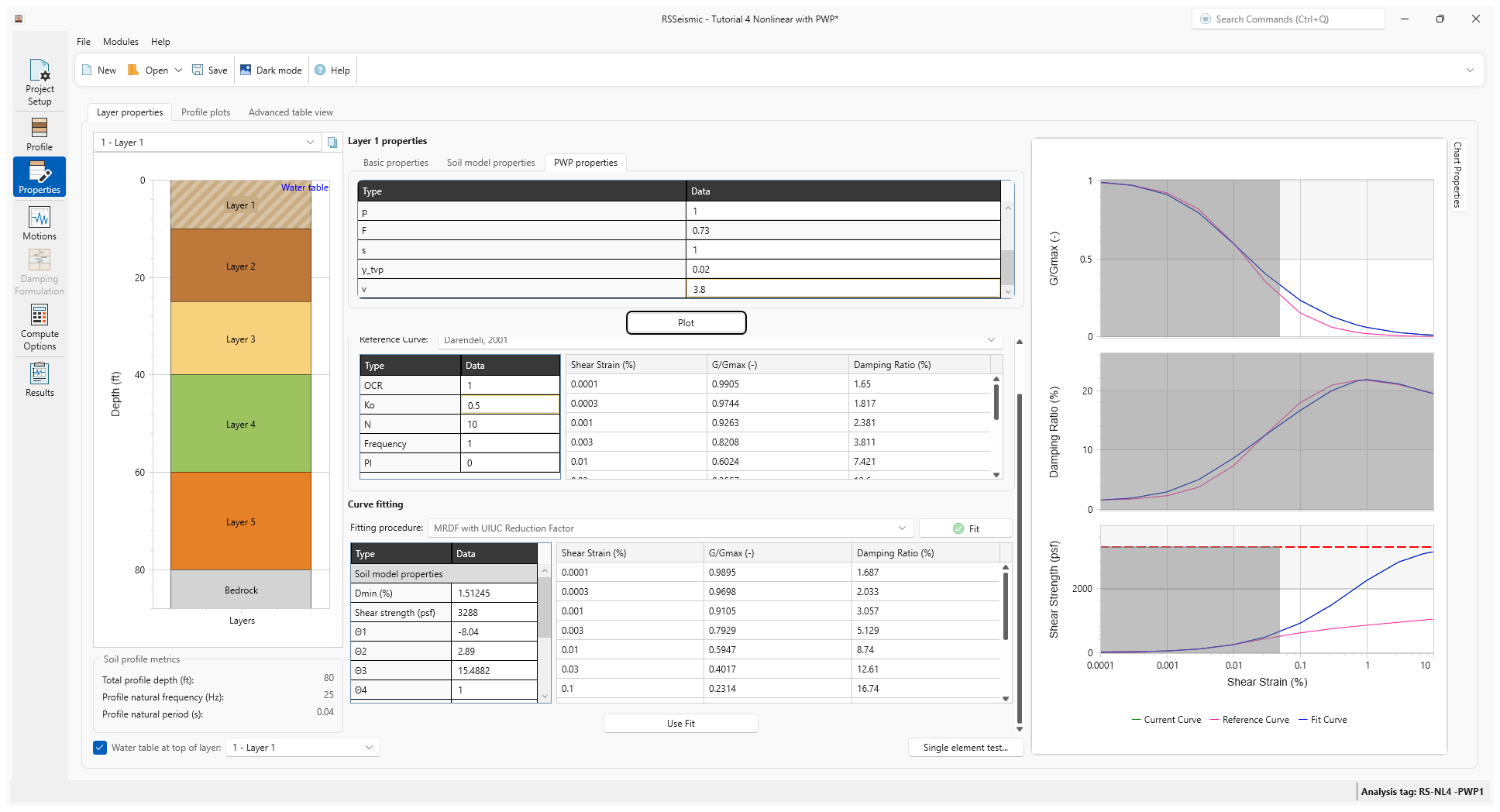This screenshot has height=812, width=1500.
Task: Go to the Profile section icon
Action: [40, 134]
